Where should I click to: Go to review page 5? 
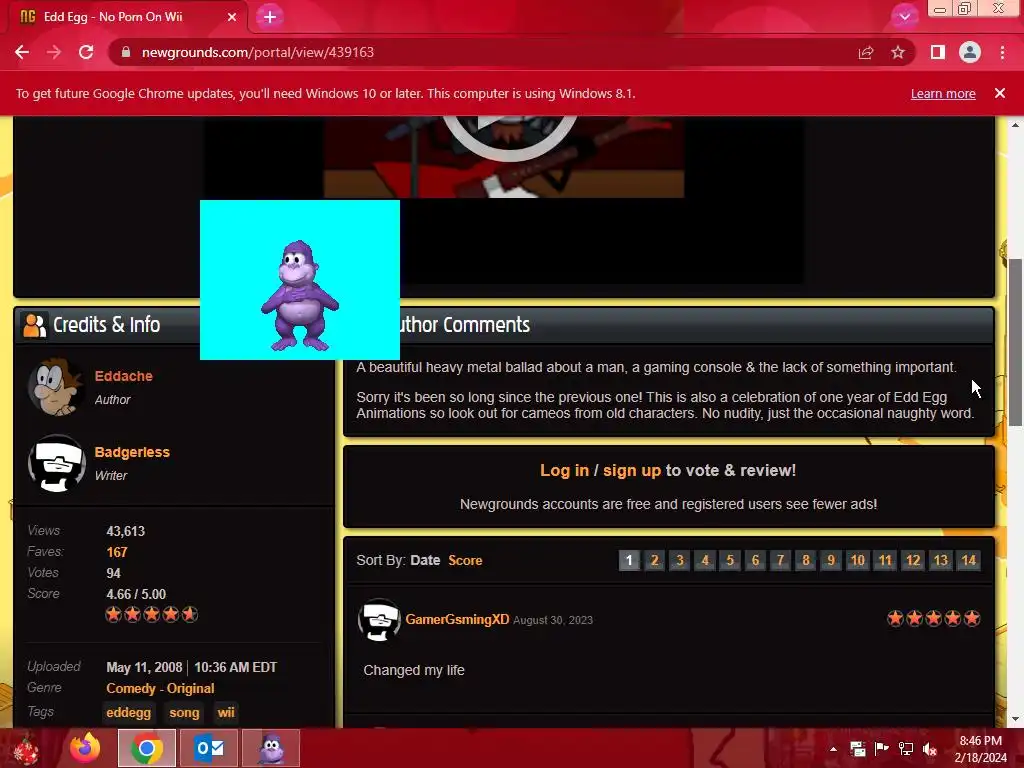[730, 560]
